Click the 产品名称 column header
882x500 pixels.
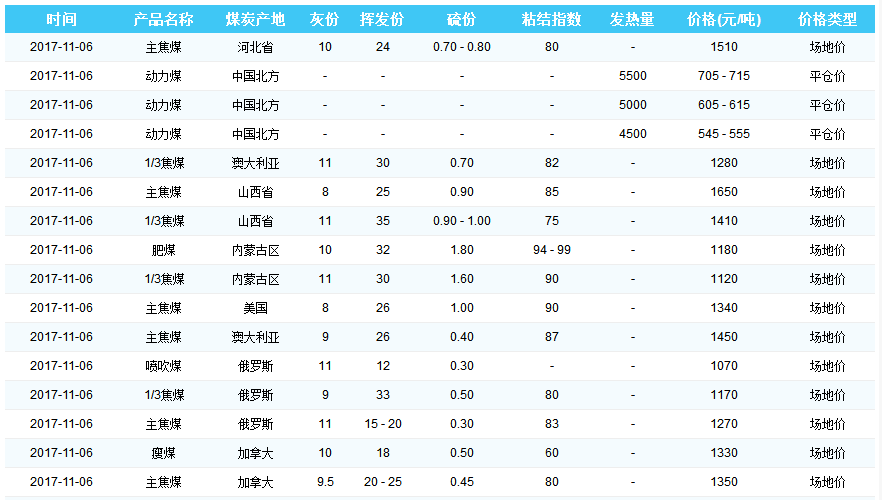pyautogui.click(x=163, y=20)
